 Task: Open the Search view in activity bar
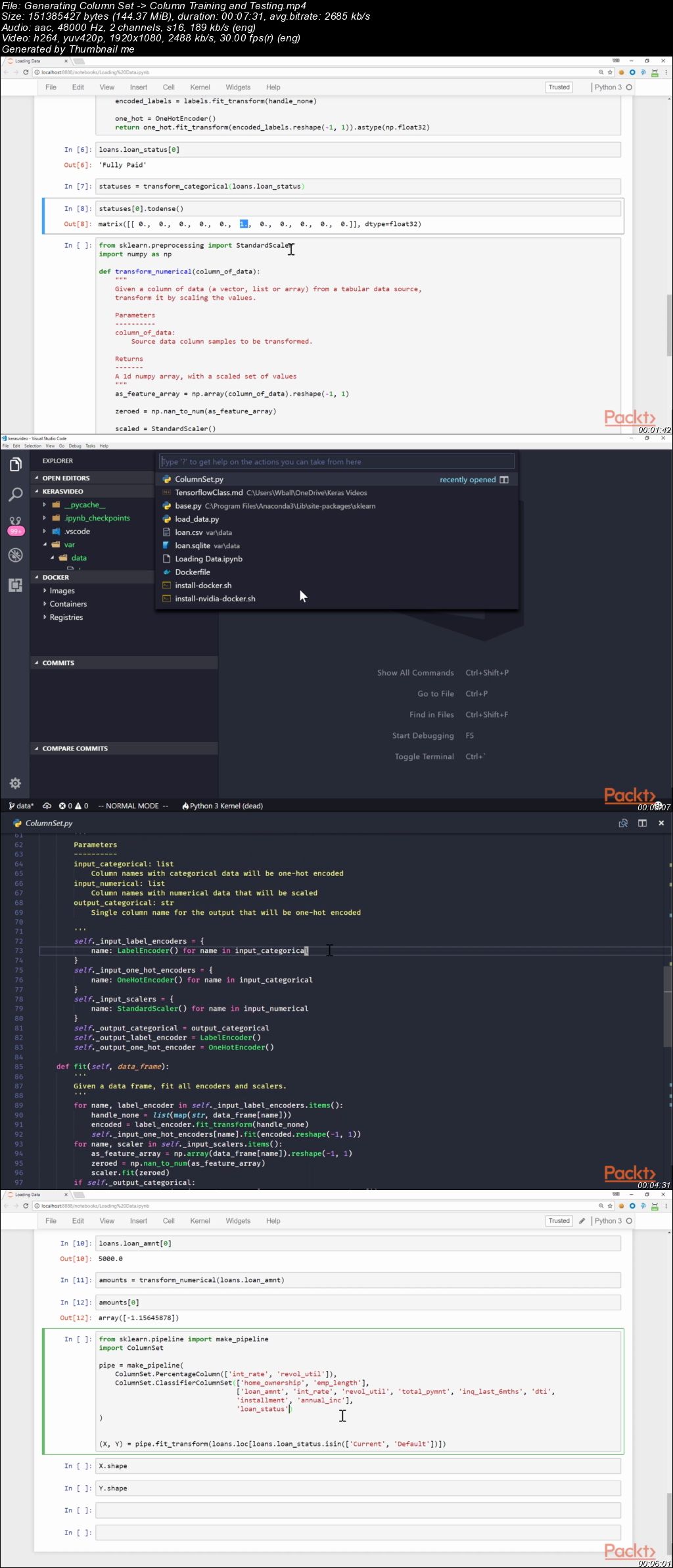click(15, 494)
